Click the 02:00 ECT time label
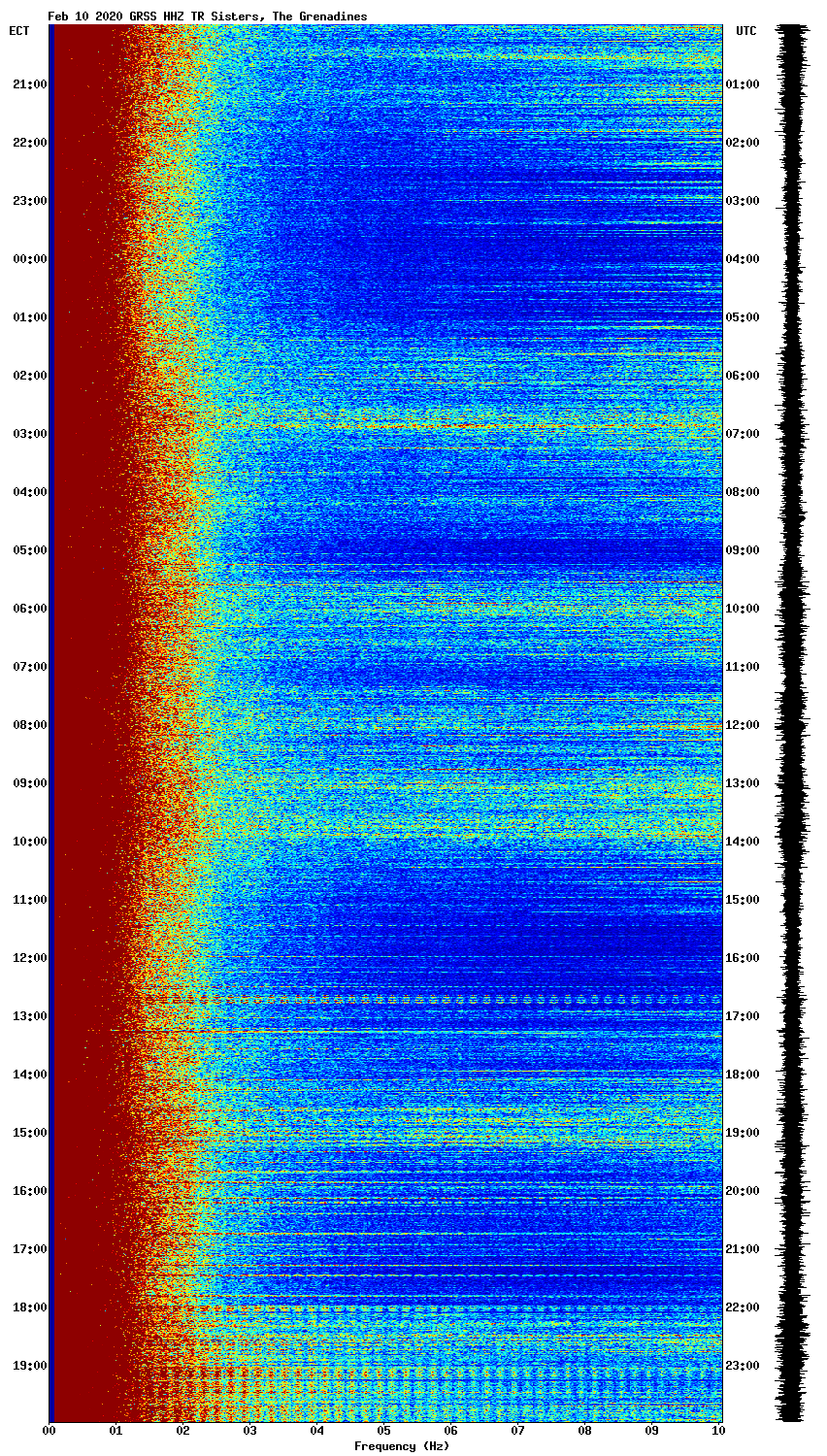 click(x=28, y=376)
